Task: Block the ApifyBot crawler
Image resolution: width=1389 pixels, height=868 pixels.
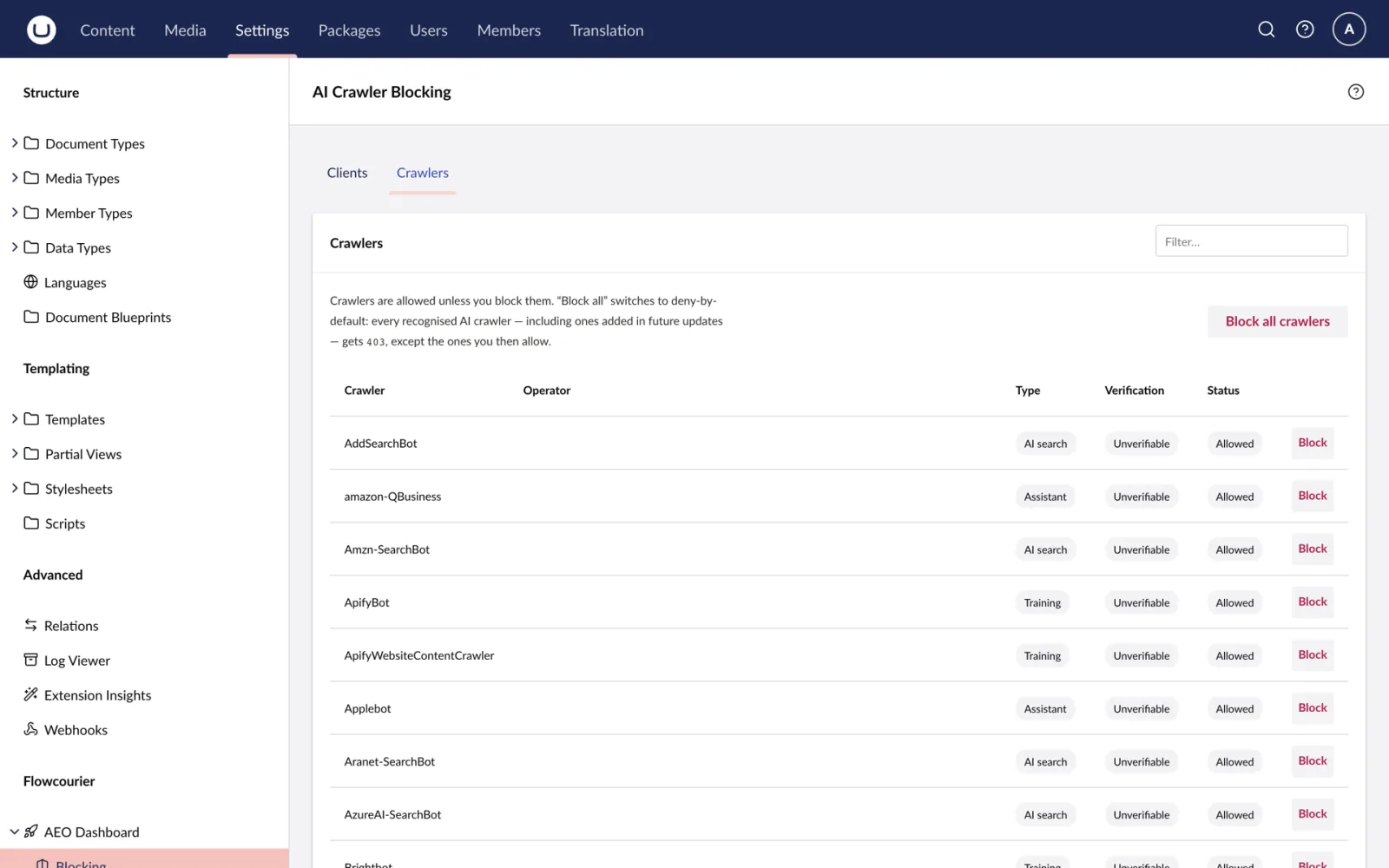Action: [1313, 602]
